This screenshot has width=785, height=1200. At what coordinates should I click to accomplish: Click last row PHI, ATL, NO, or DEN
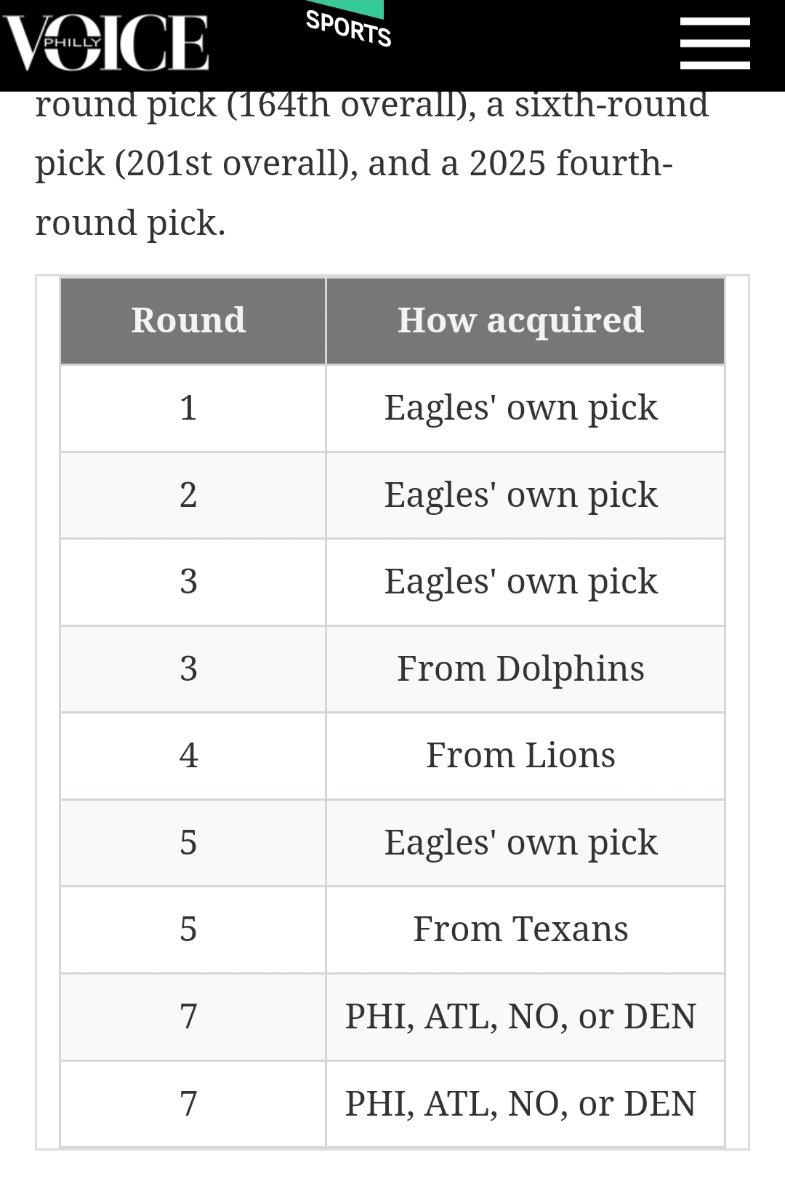click(x=521, y=1103)
